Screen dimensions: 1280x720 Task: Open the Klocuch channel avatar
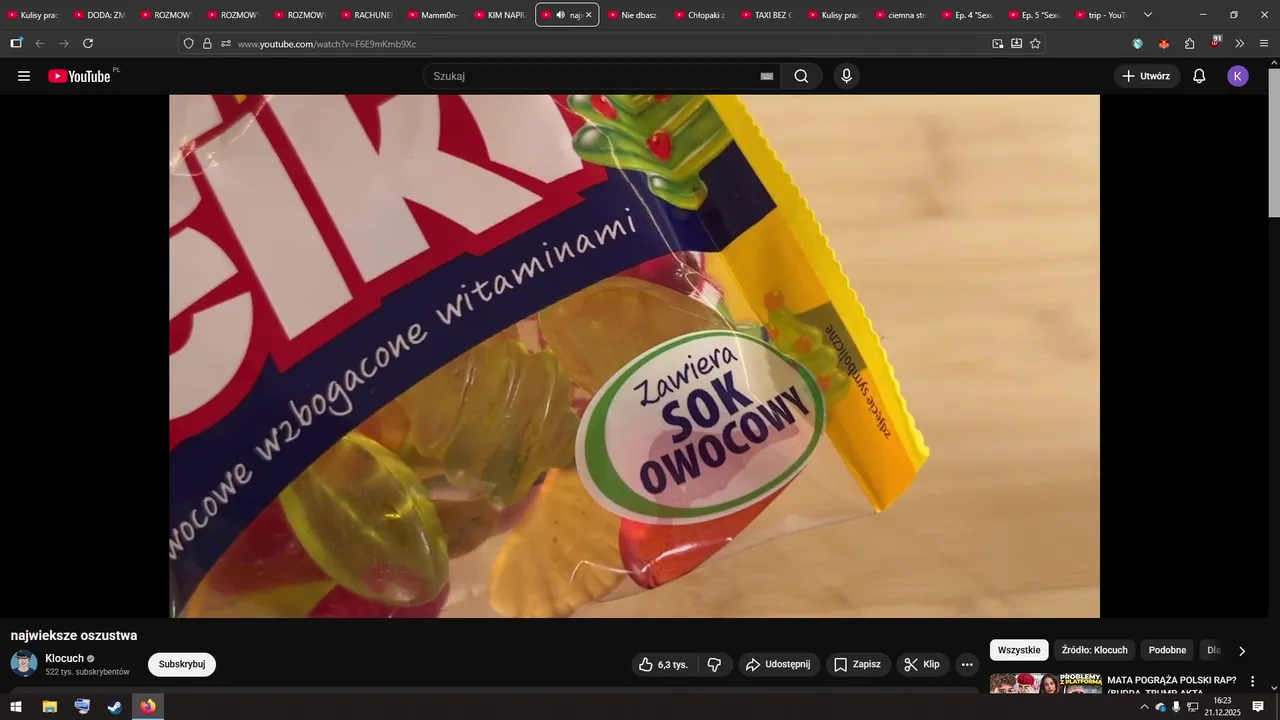[24, 664]
